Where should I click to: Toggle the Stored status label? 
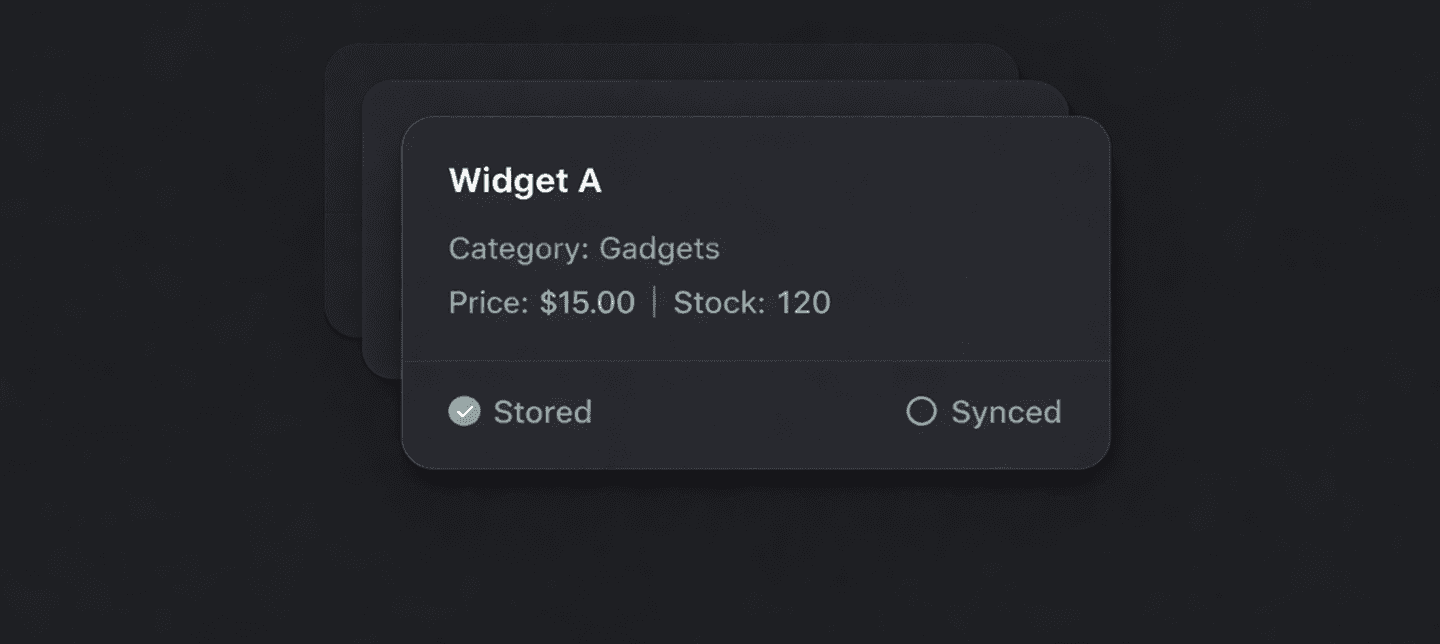[542, 412]
